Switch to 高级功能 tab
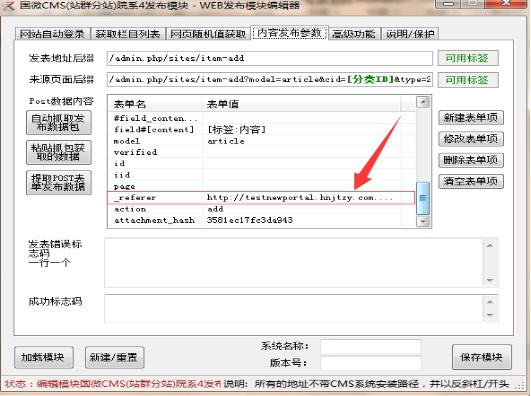 [x=354, y=34]
